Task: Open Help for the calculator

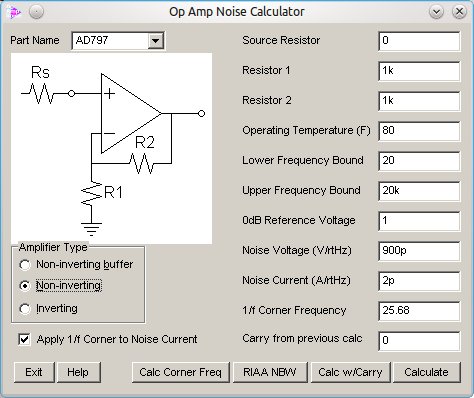Action: (78, 372)
